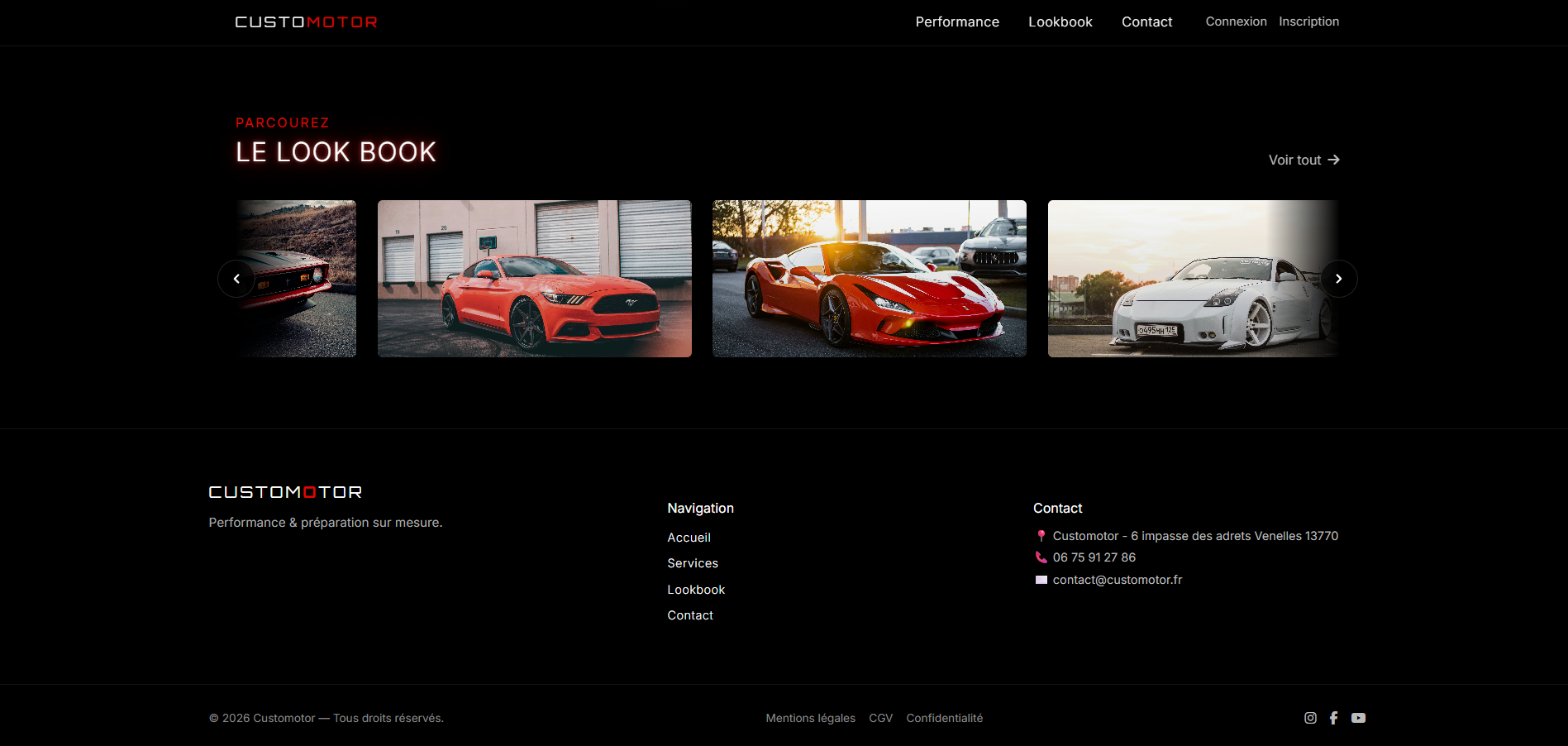Open the Confidentialité link
The width and height of the screenshot is (1568, 746).
tap(945, 718)
